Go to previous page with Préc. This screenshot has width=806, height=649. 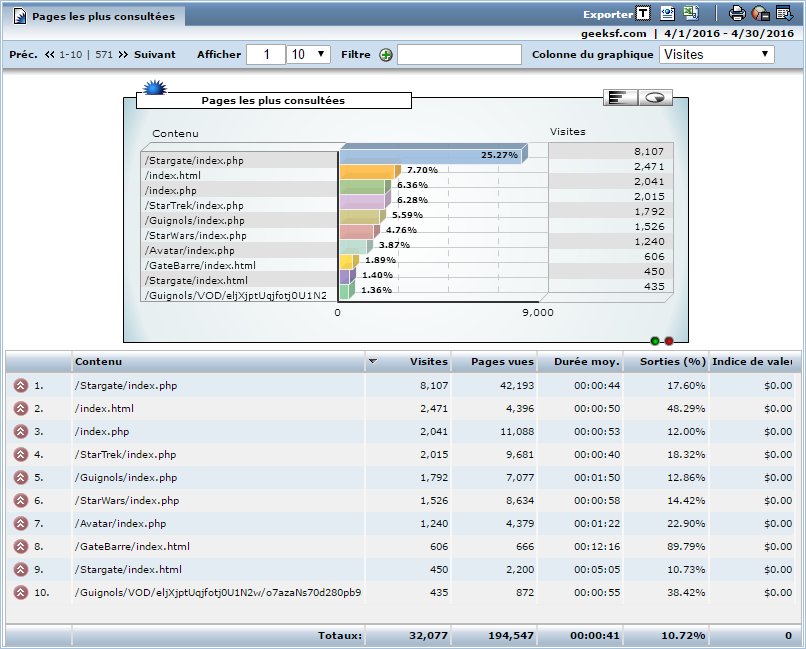[23, 54]
